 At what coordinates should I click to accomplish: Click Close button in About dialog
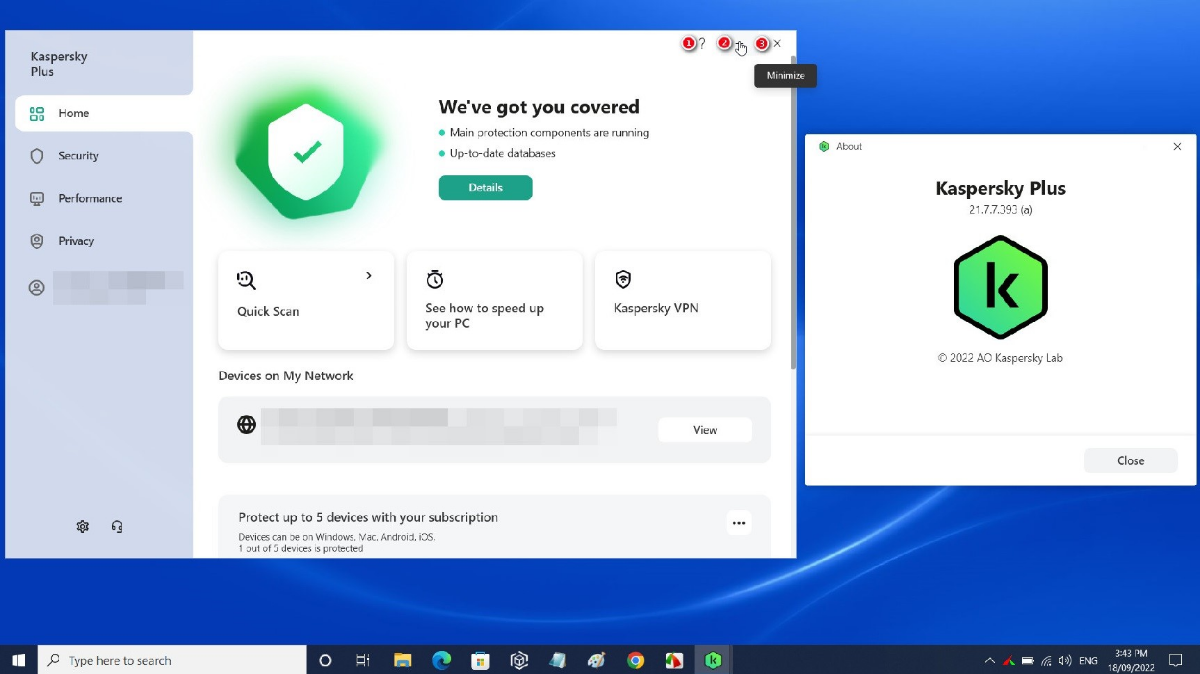(1130, 461)
